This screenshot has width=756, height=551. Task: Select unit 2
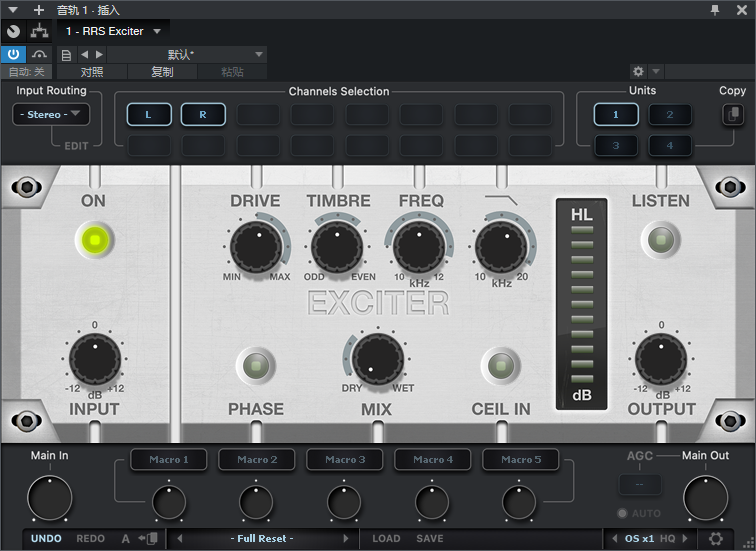pos(670,115)
